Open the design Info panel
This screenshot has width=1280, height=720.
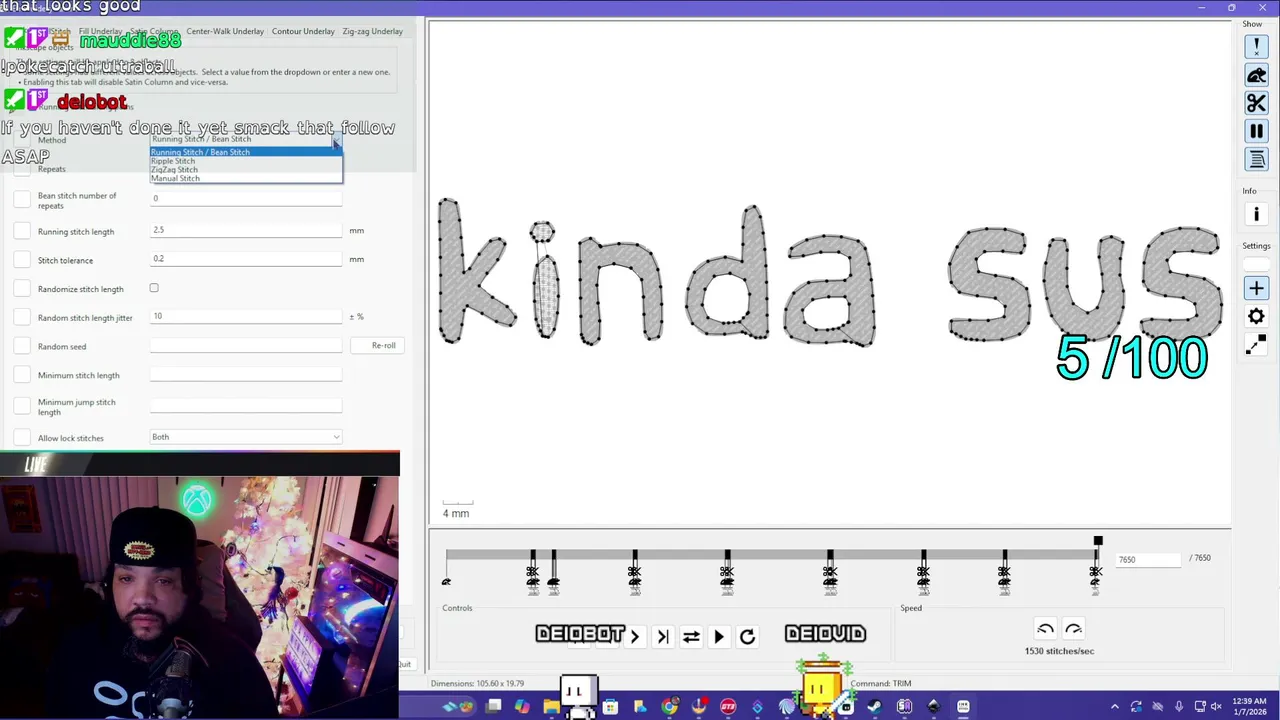(1256, 214)
